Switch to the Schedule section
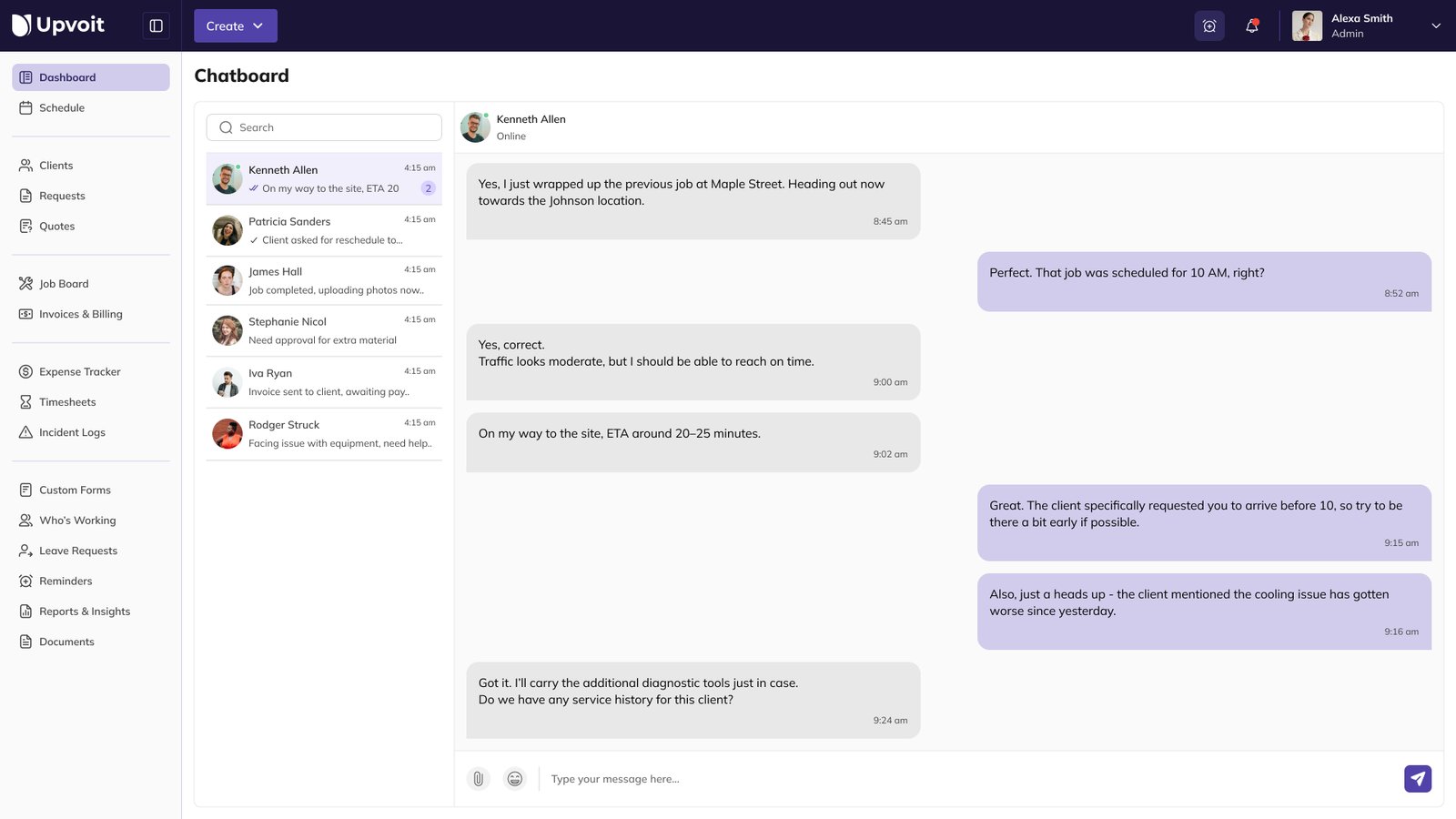Screen dimensions: 1456x819 (62, 107)
